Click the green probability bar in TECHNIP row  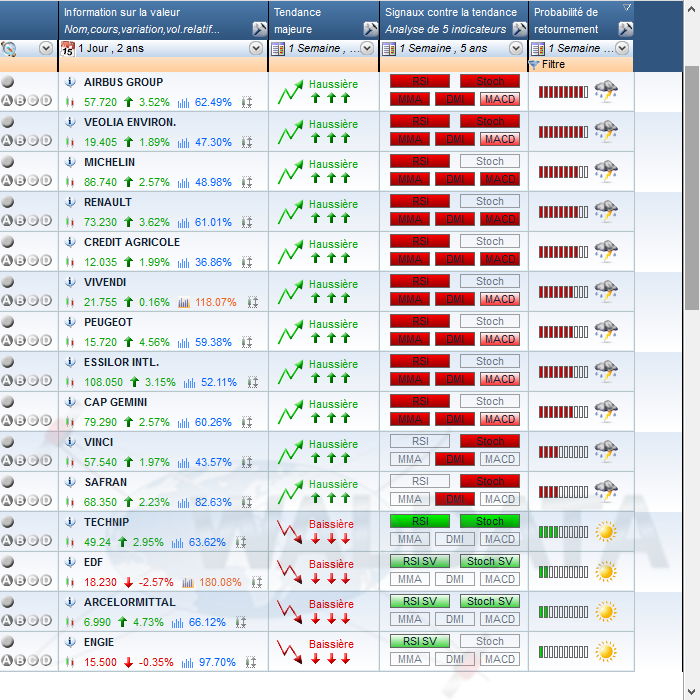tap(563, 532)
